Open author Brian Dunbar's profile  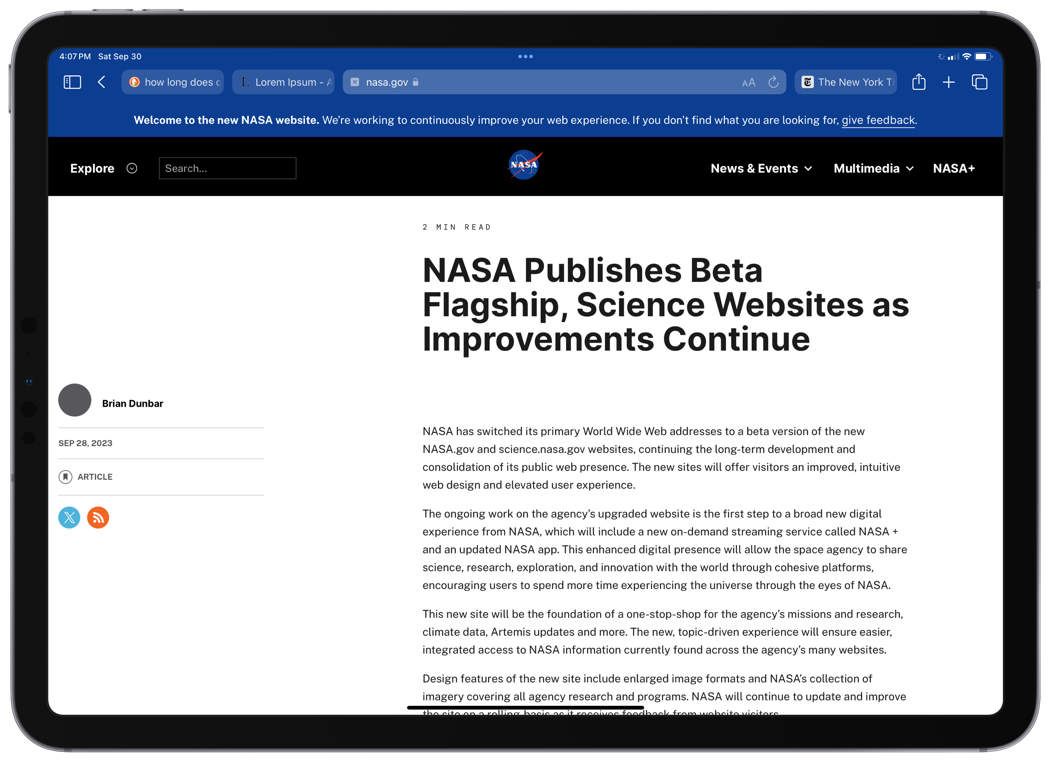pyautogui.click(x=132, y=403)
